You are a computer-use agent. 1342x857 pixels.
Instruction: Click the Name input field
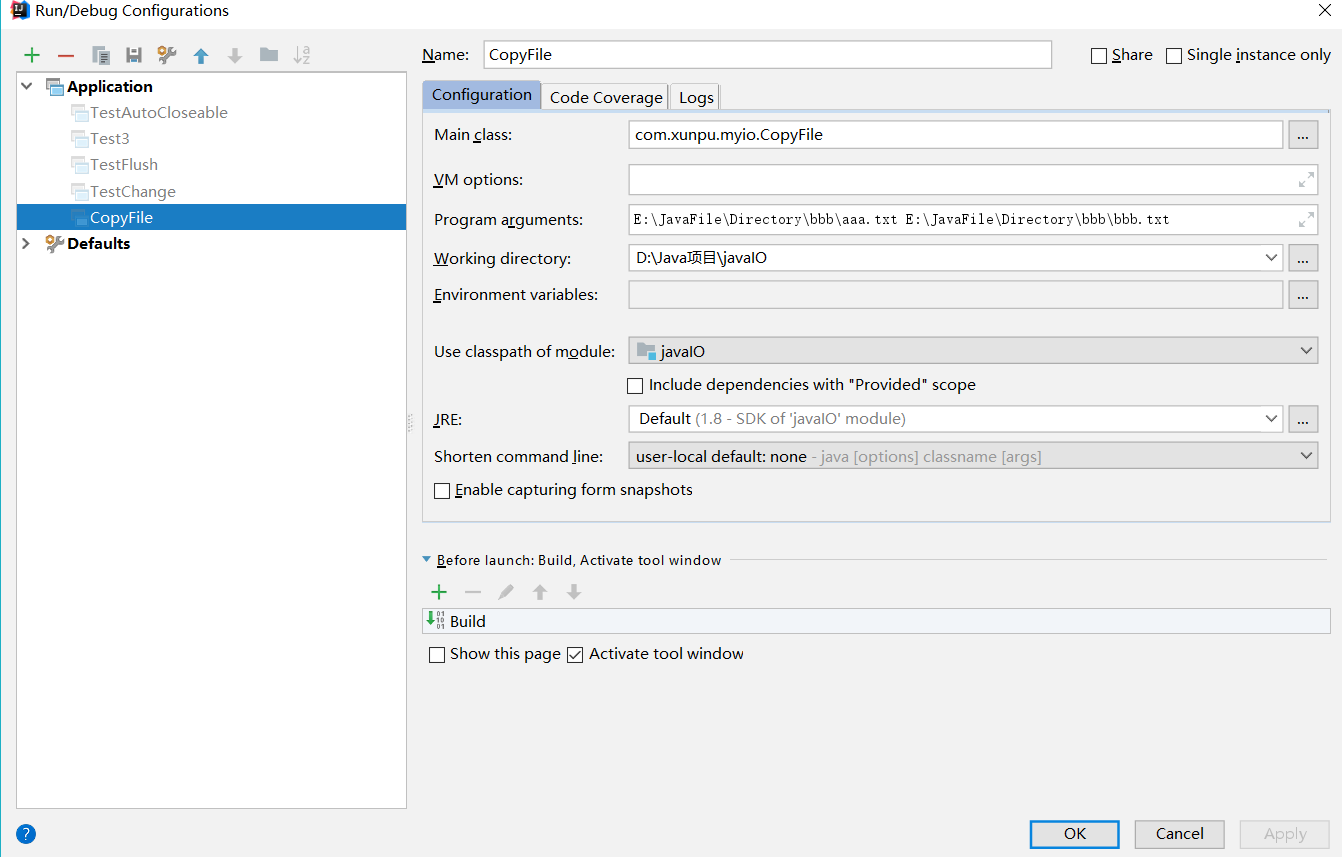[768, 55]
